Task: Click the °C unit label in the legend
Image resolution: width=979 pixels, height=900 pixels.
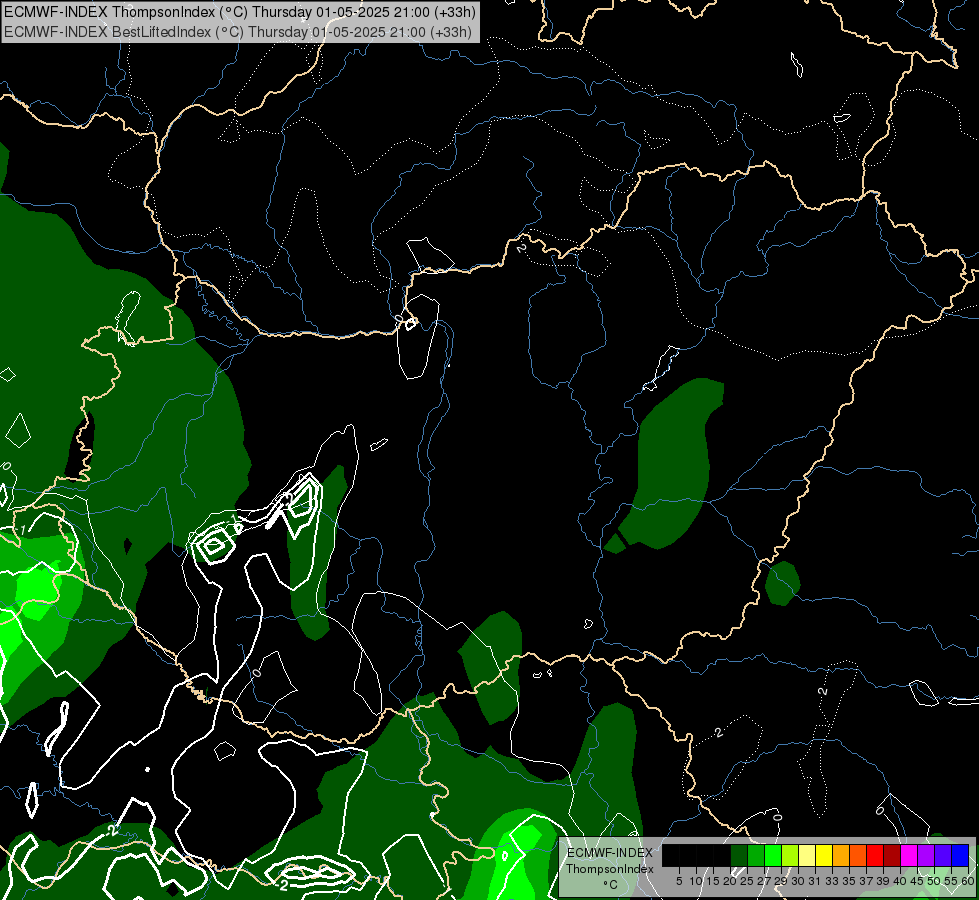Action: [611, 884]
